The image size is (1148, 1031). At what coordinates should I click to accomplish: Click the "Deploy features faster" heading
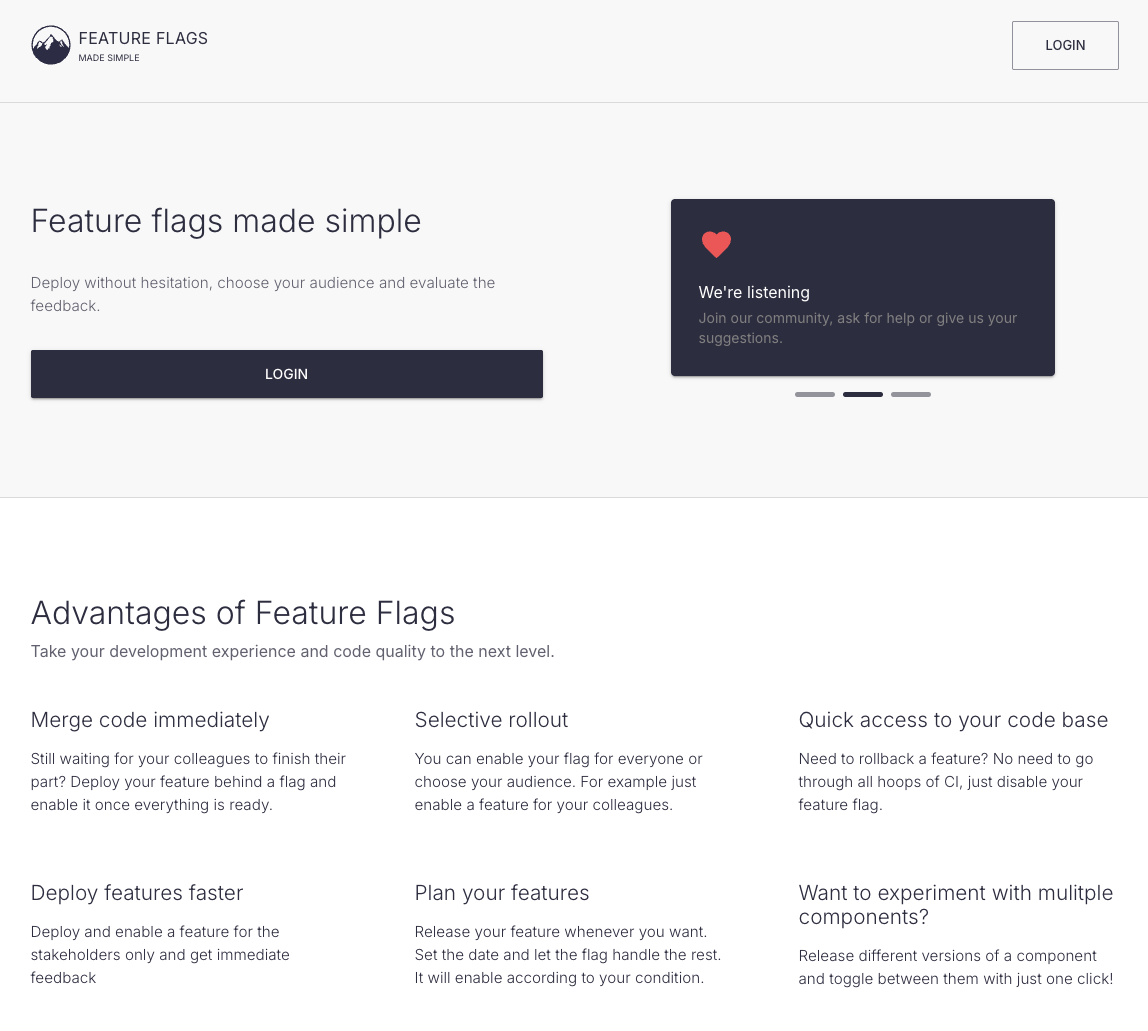click(x=137, y=893)
